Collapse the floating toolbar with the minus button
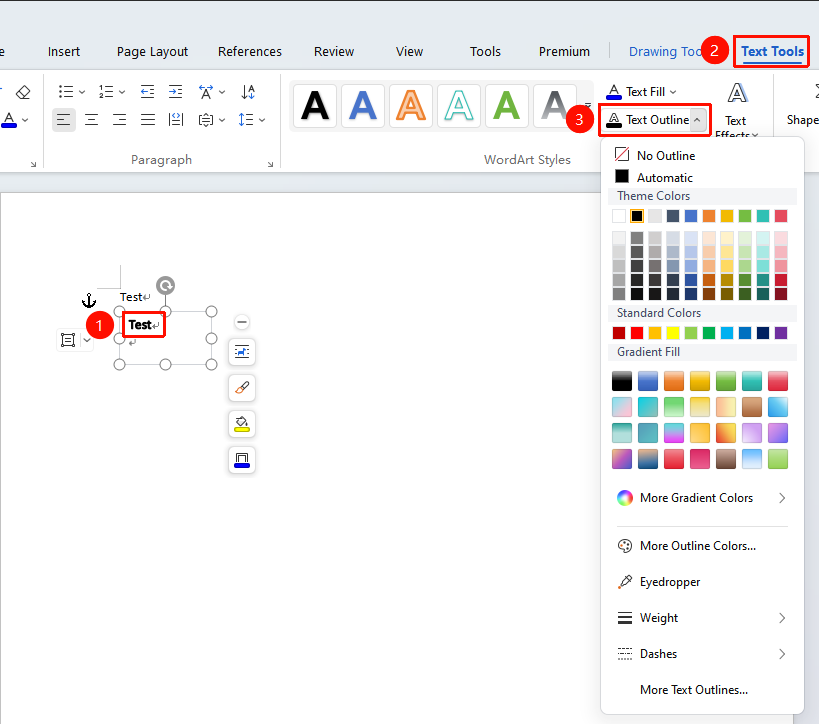Viewport: 819px width, 724px height. click(x=242, y=322)
